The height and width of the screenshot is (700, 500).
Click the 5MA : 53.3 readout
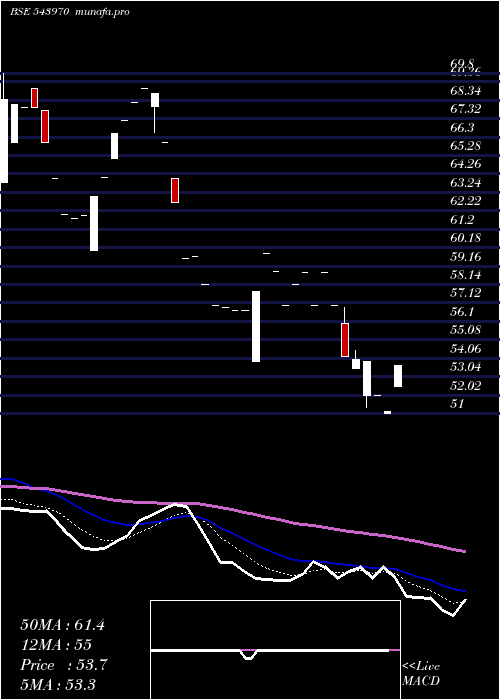click(58, 685)
